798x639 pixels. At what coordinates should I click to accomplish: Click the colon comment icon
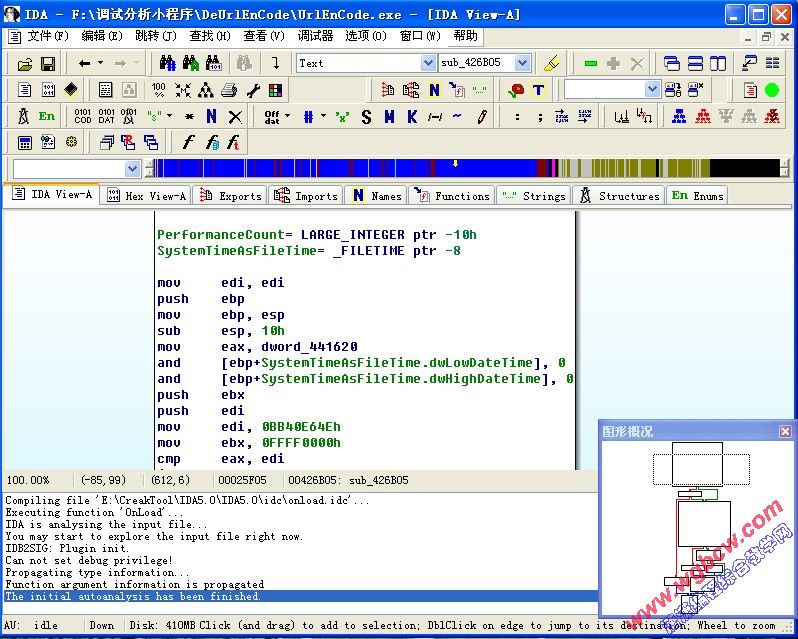click(x=517, y=118)
